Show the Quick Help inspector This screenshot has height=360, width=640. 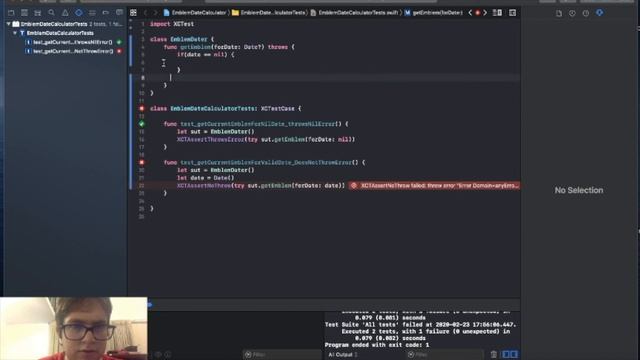pyautogui.click(x=586, y=13)
